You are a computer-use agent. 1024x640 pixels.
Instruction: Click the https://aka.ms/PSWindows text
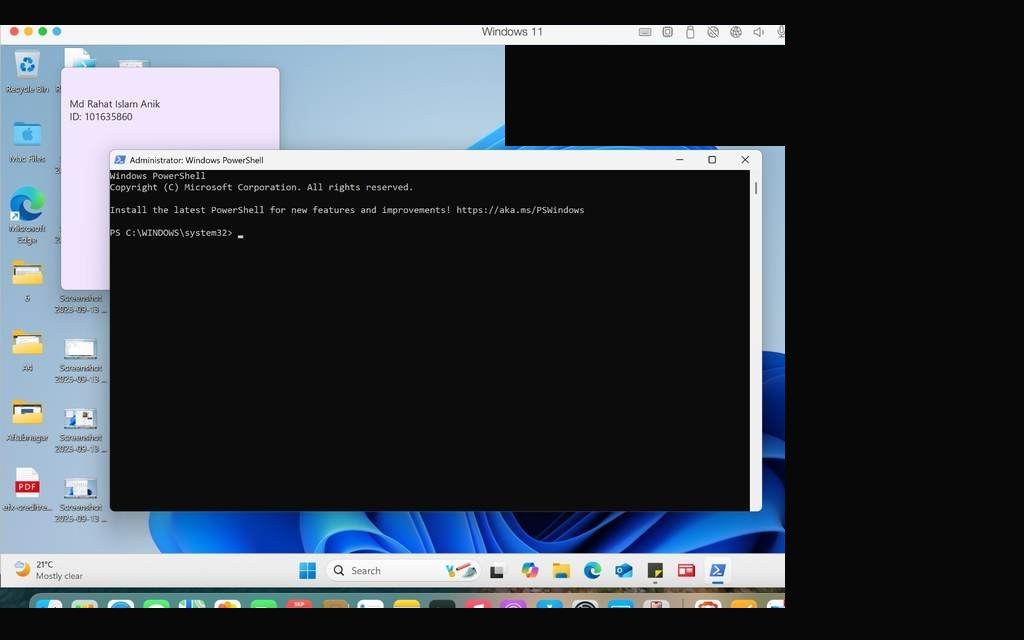point(520,210)
